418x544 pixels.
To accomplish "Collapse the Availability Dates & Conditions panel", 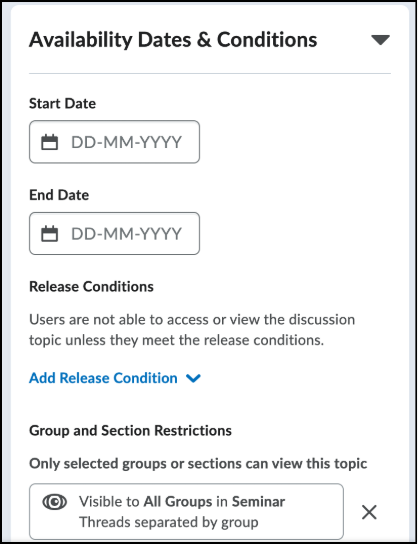I will click(380, 40).
